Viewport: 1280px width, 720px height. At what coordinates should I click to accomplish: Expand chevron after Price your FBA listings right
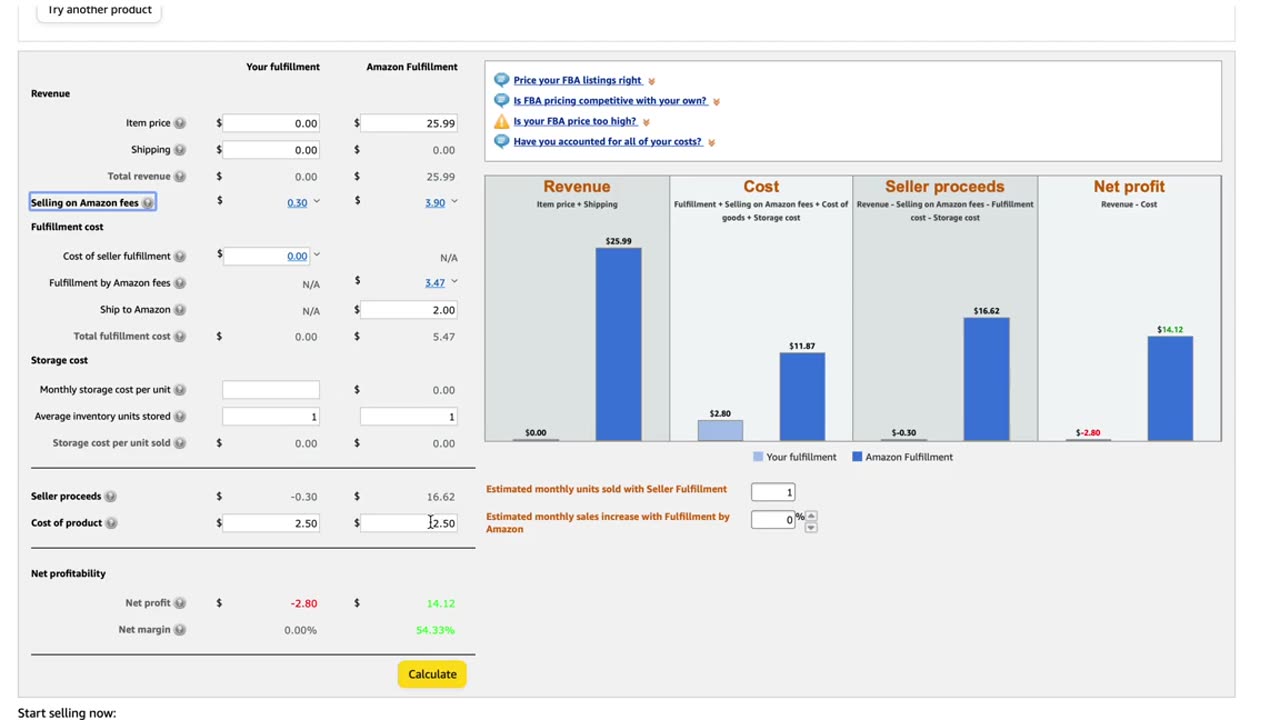pos(652,81)
